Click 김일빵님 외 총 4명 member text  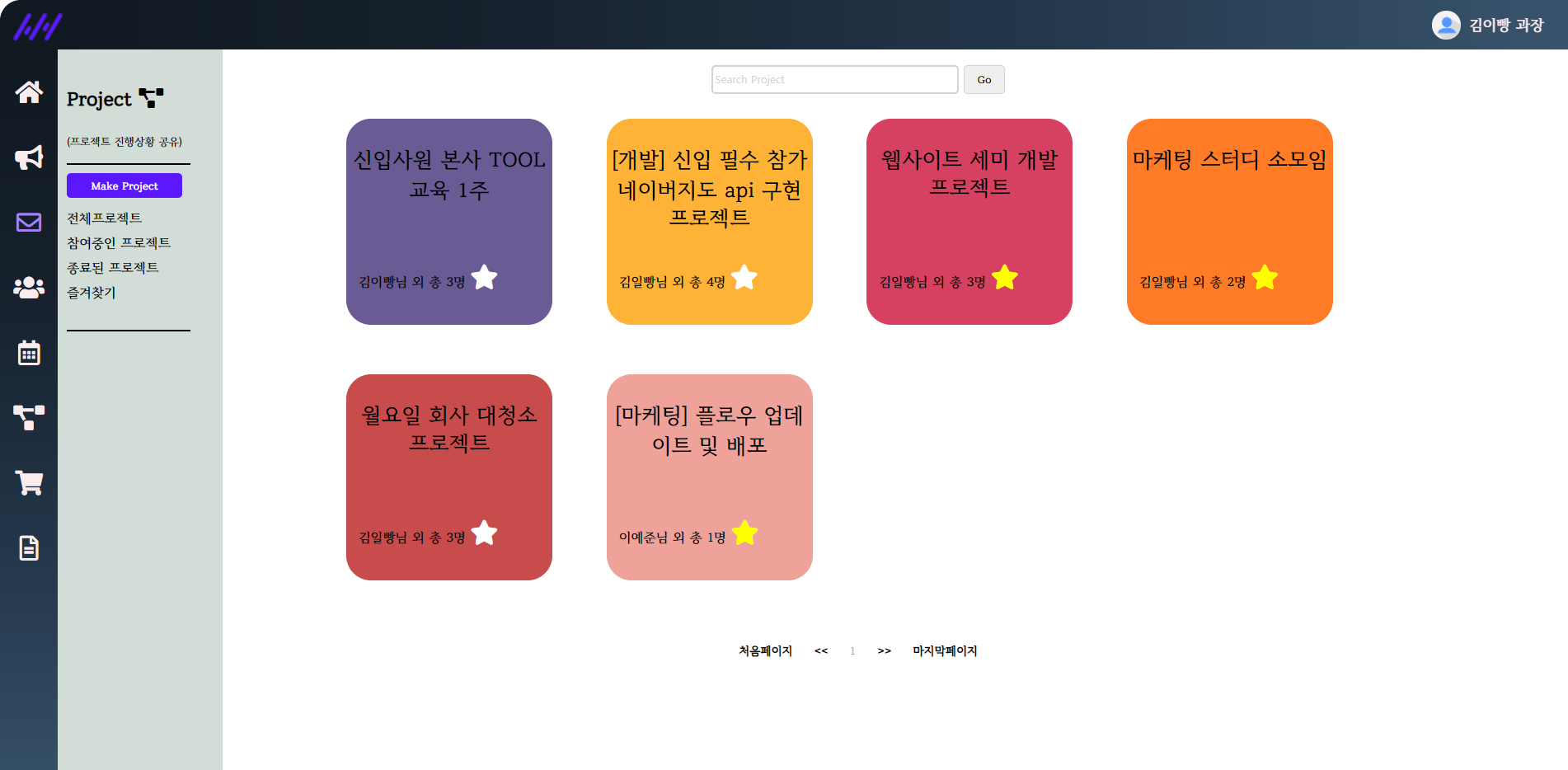[672, 282]
